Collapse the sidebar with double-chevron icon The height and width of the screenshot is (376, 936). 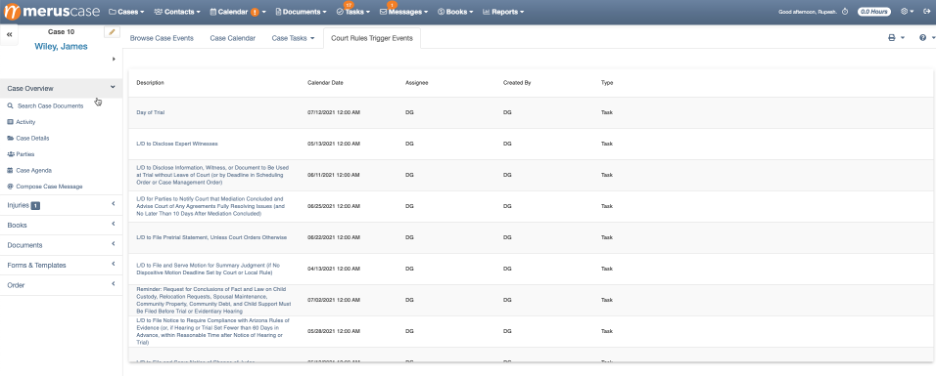point(10,35)
